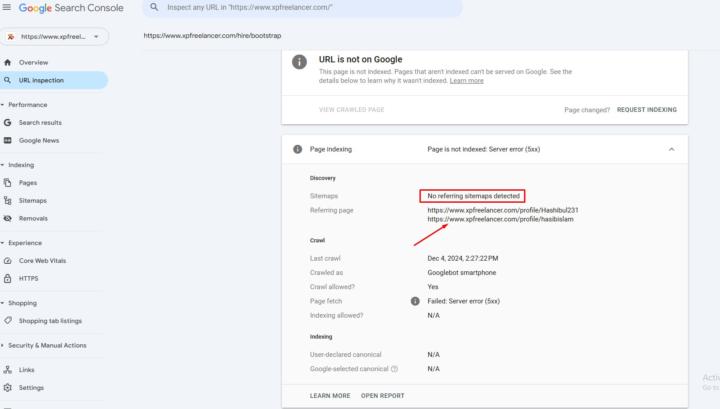Click in the Inspect any URL search field

click(303, 7)
